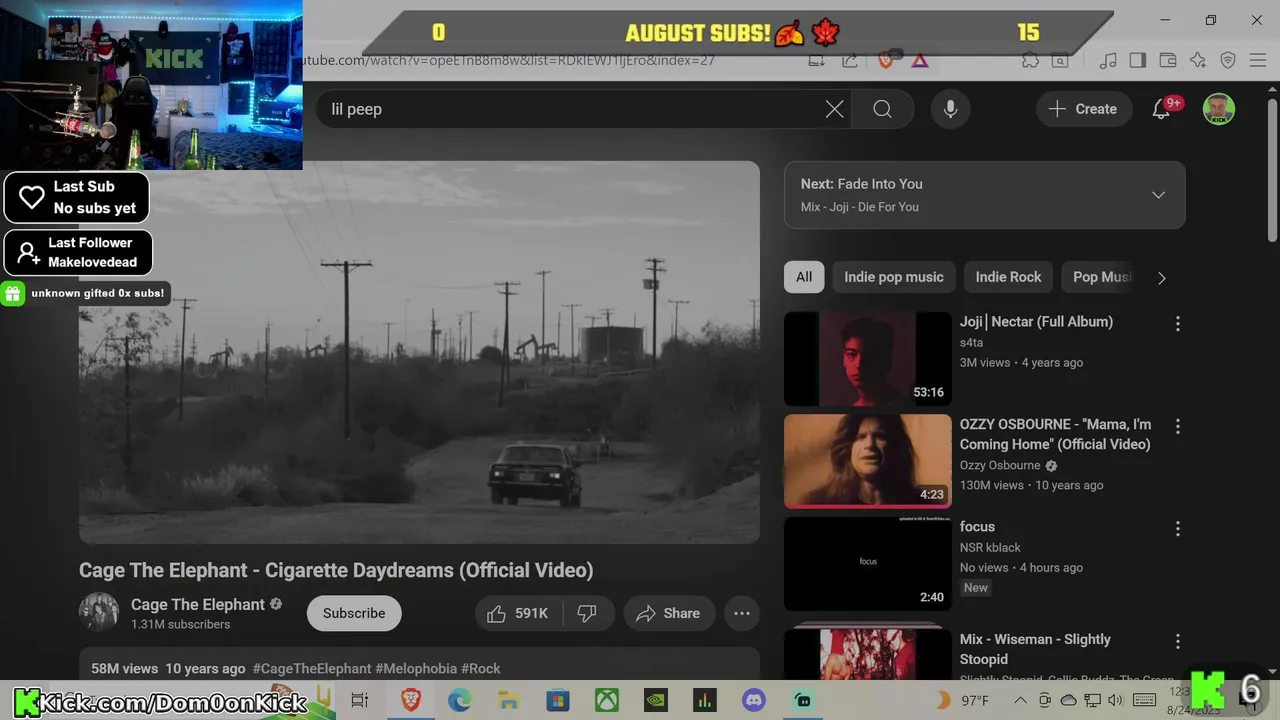Open the Brave VPN shield icon
1280x720 pixels.
click(x=1228, y=61)
